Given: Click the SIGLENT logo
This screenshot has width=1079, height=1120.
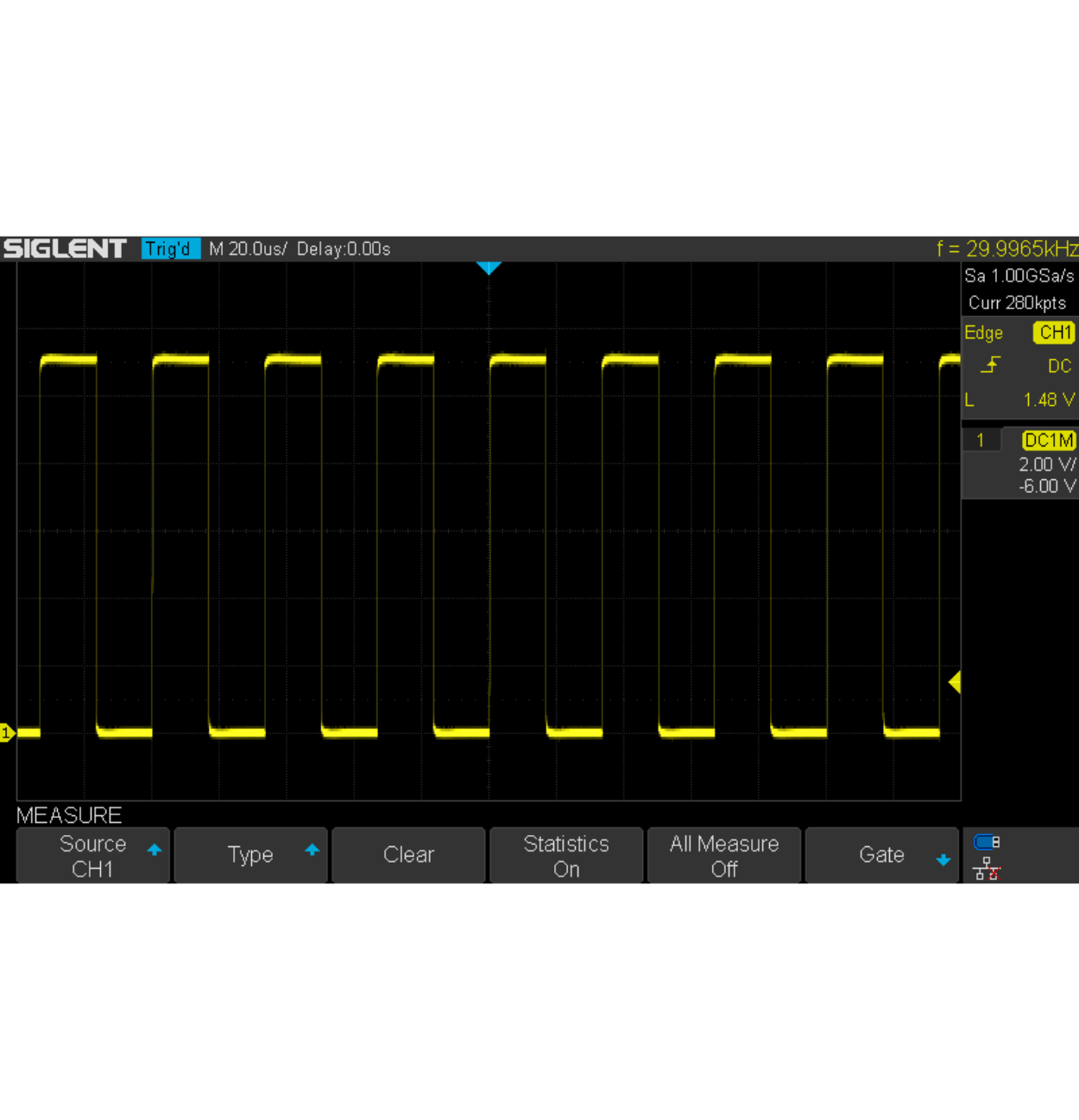Looking at the screenshot, I should click(x=65, y=249).
